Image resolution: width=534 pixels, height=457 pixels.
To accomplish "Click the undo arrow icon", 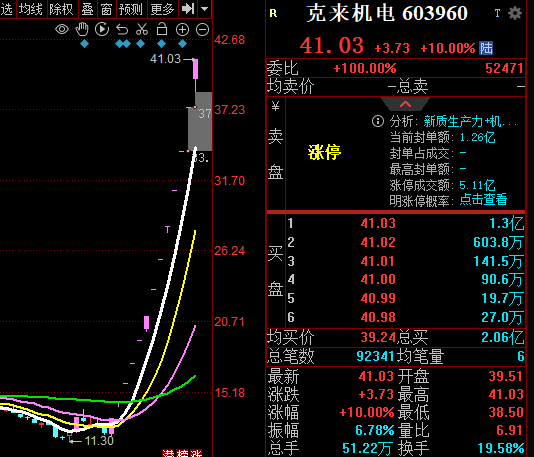I will tap(122, 30).
